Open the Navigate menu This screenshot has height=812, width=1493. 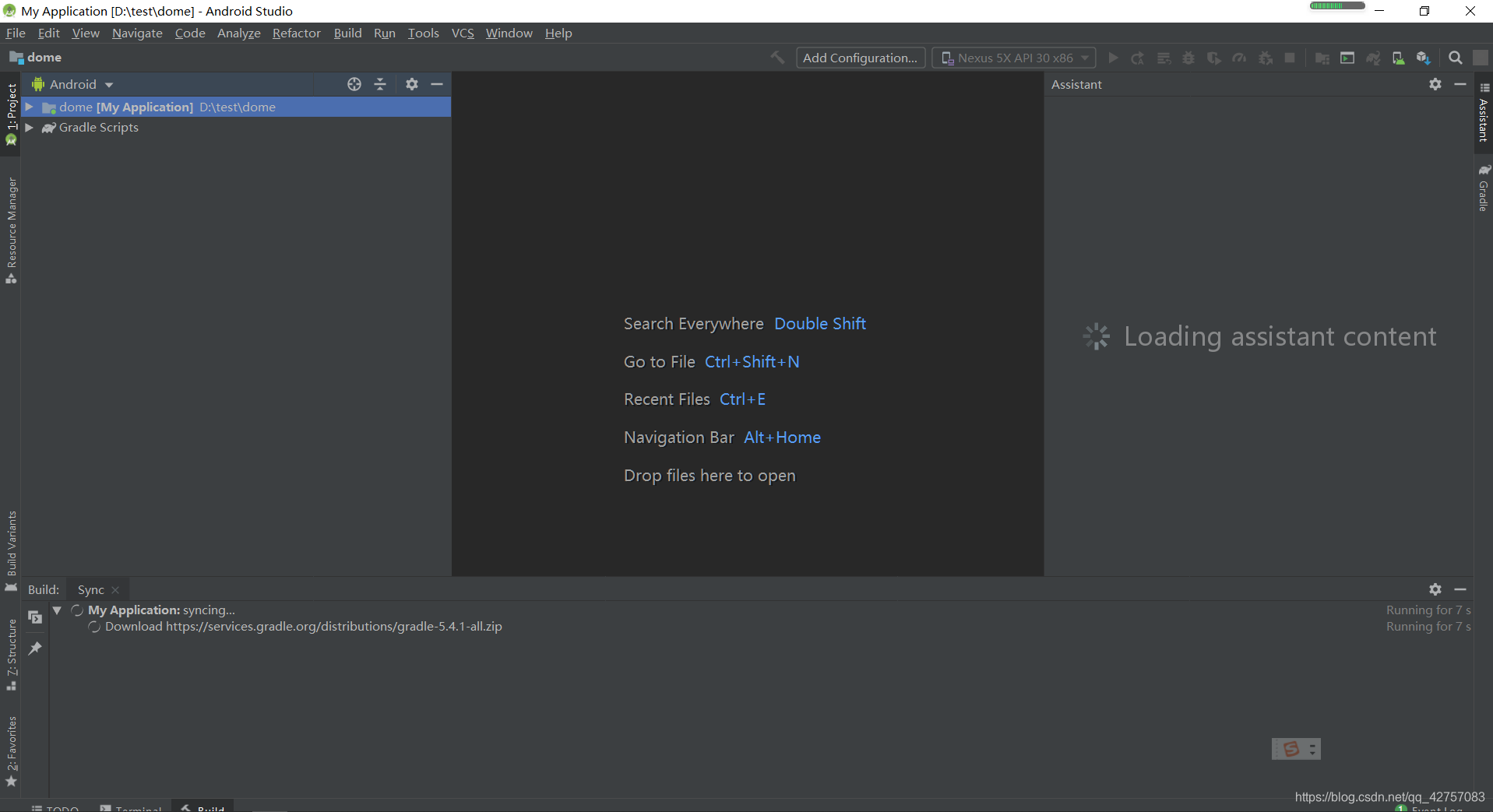(x=137, y=33)
